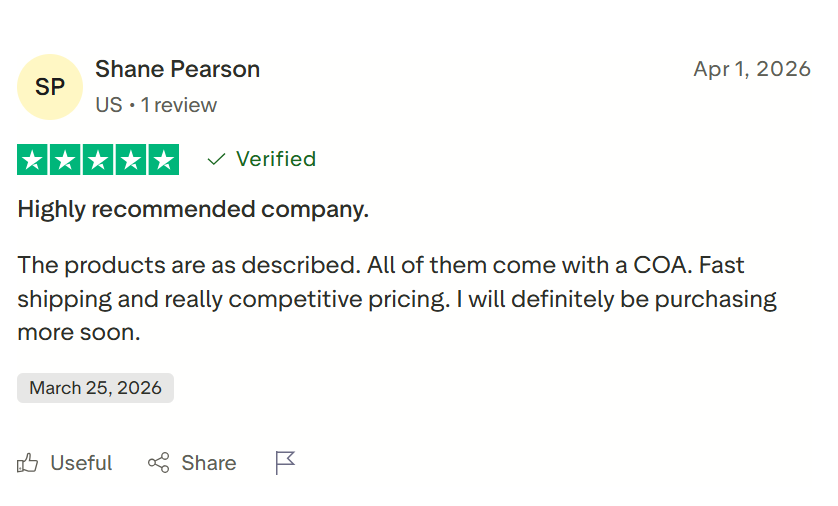This screenshot has height=506, width=838.
Task: Click the fifth green rating star
Action: [x=163, y=160]
